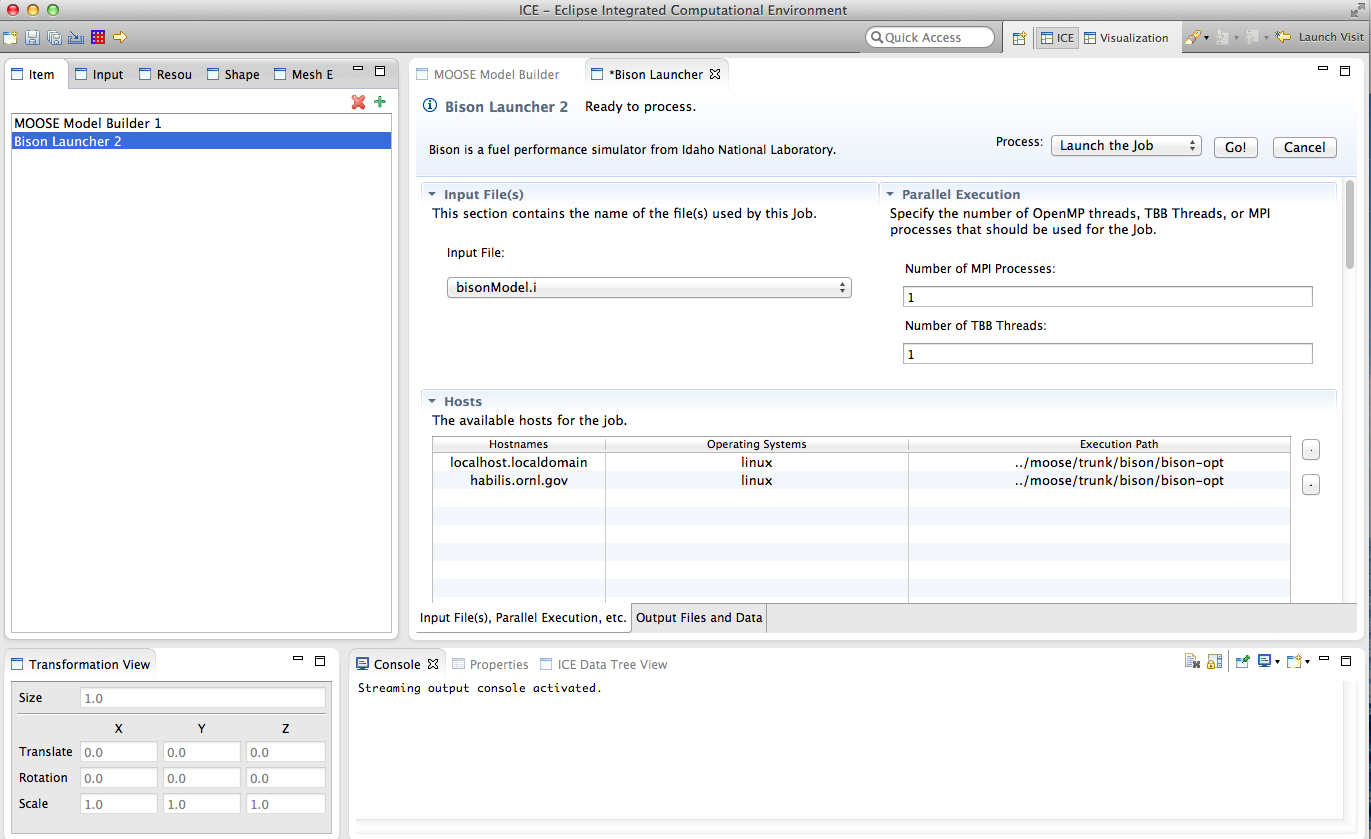The image size is (1371, 839).
Task: Switch to the Item tab
Action: pyautogui.click(x=33, y=74)
